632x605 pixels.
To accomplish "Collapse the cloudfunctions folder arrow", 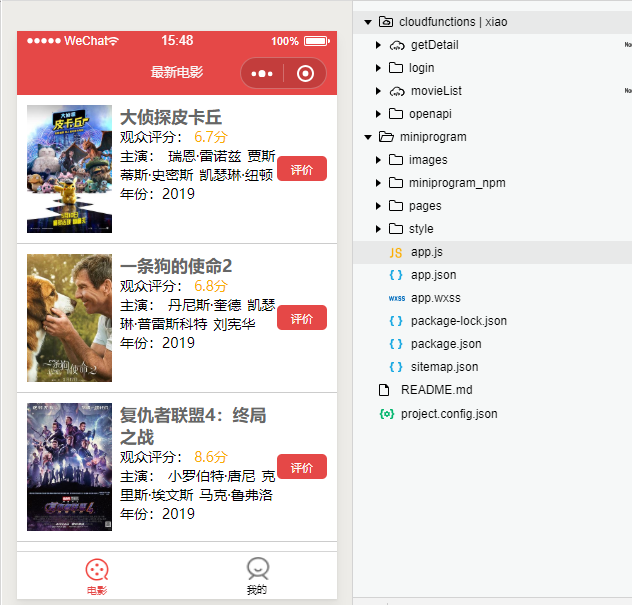I will [368, 22].
